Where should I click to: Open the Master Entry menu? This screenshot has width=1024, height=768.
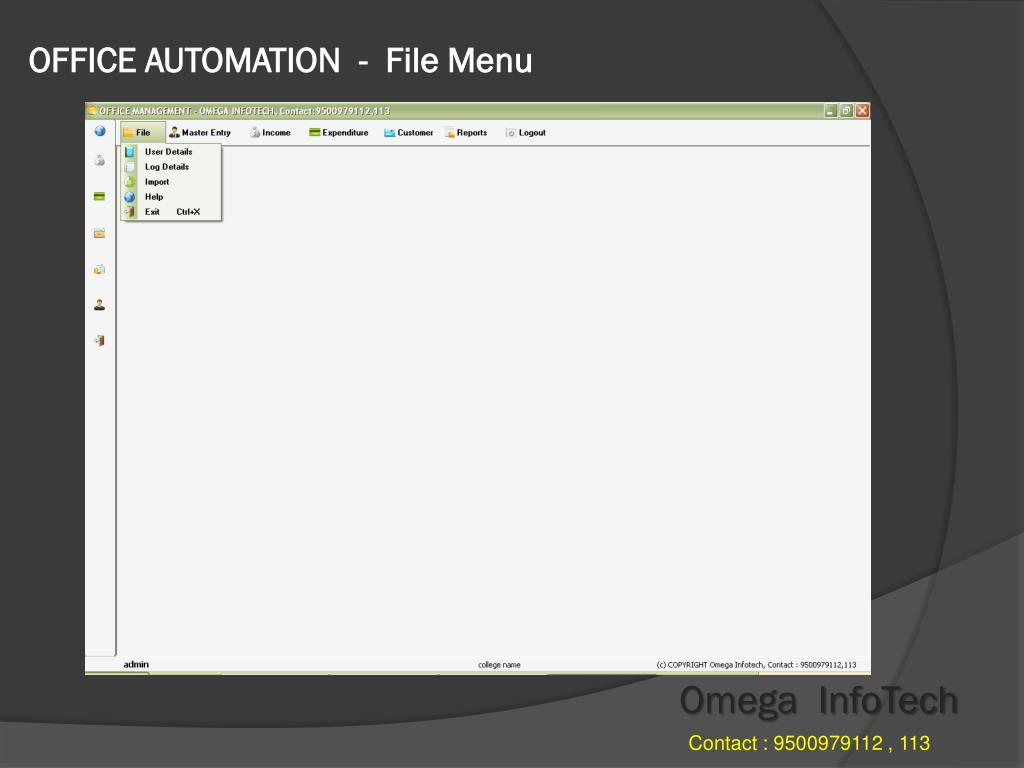pyautogui.click(x=200, y=133)
